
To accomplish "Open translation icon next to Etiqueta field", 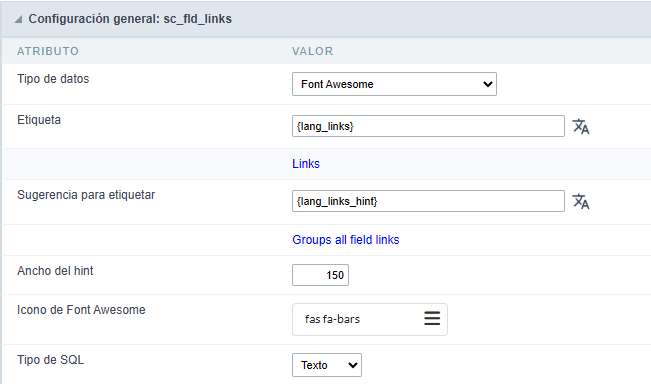I will (581, 127).
